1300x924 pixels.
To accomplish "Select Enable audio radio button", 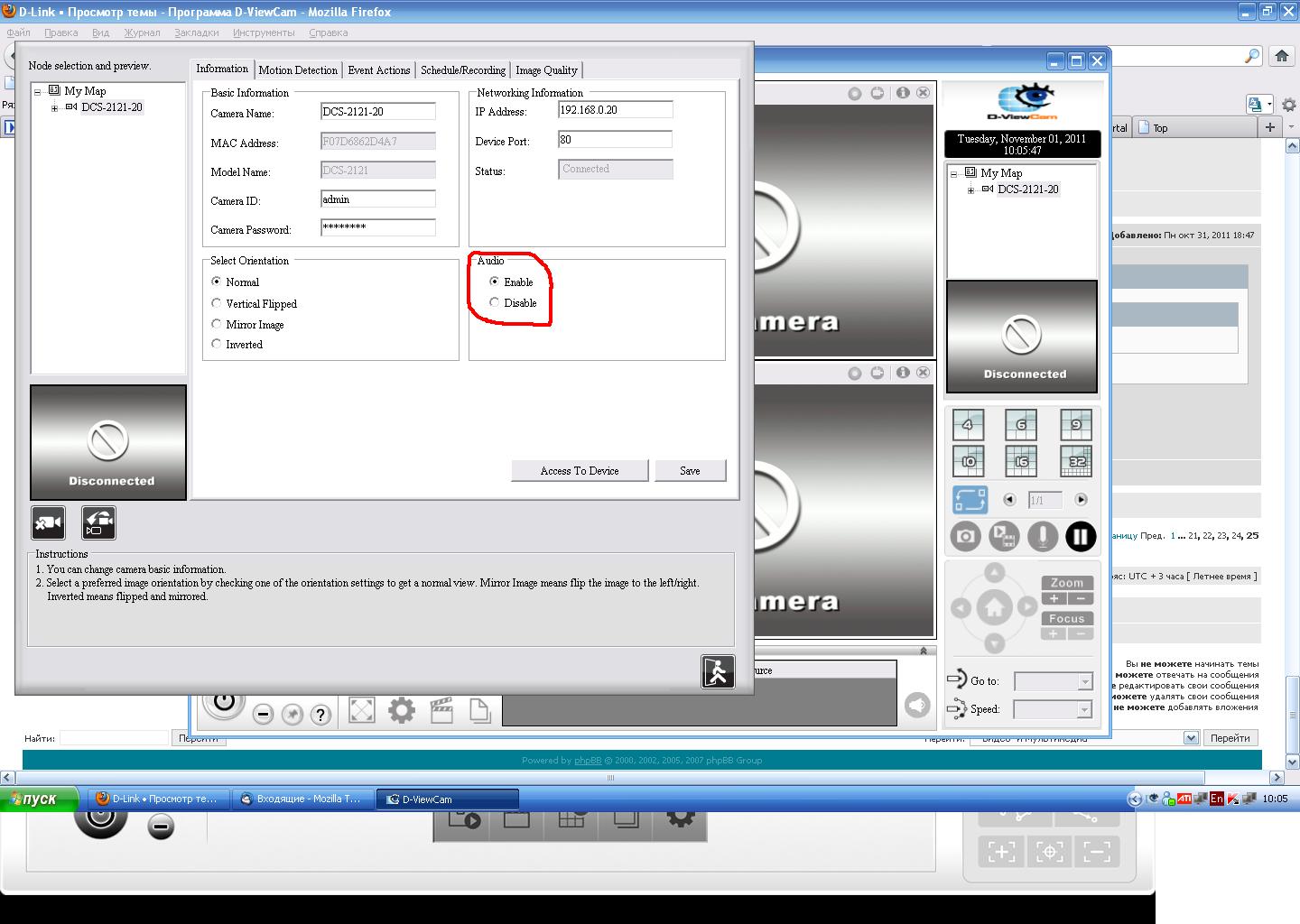I will tap(494, 282).
